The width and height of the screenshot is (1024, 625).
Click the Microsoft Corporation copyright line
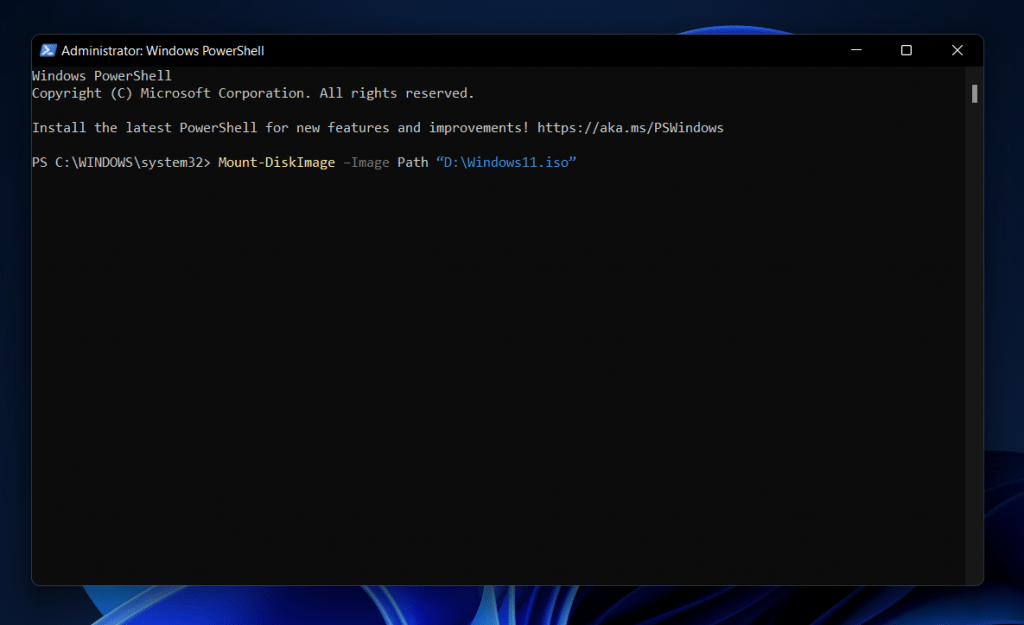[252, 92]
